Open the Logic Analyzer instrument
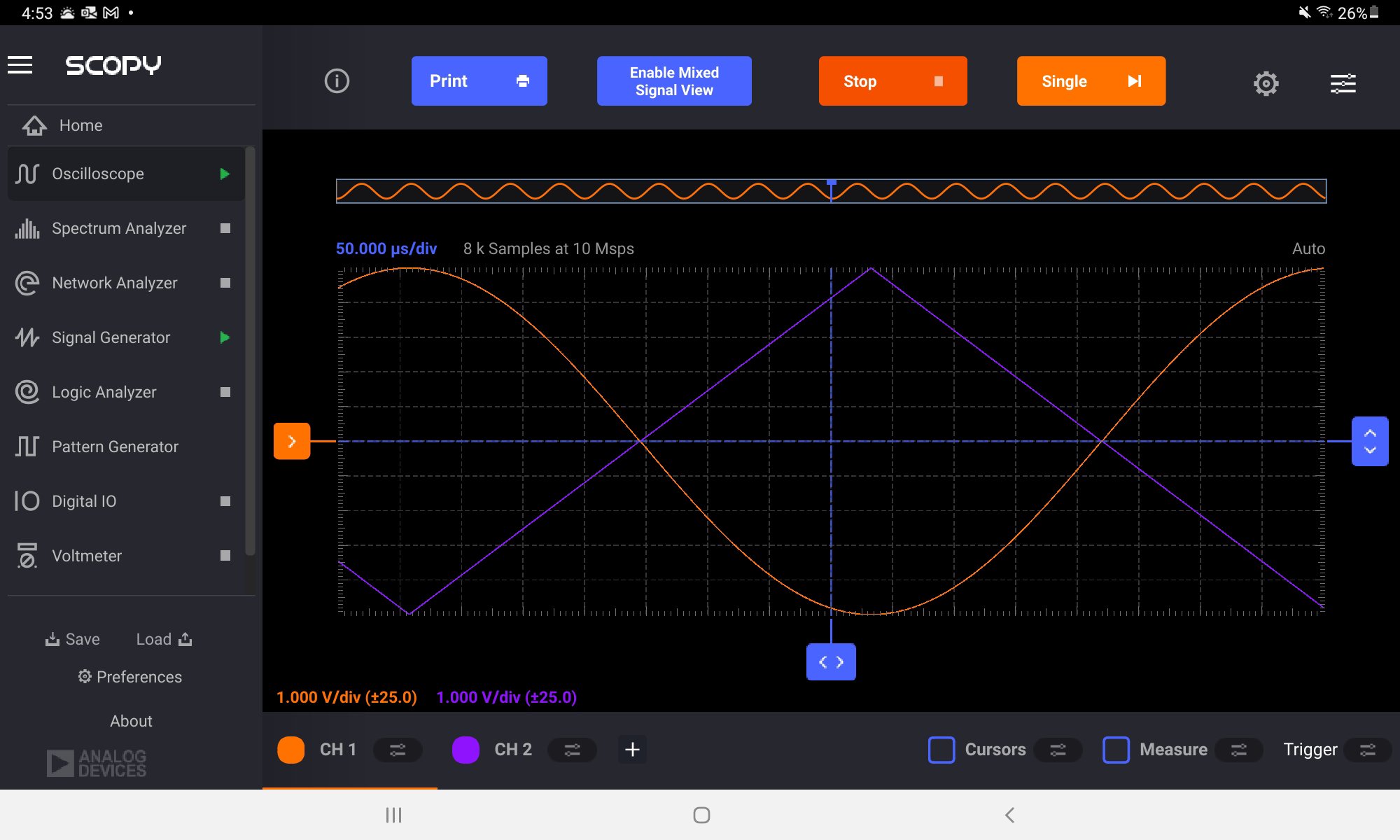The image size is (1400, 840). point(104,392)
